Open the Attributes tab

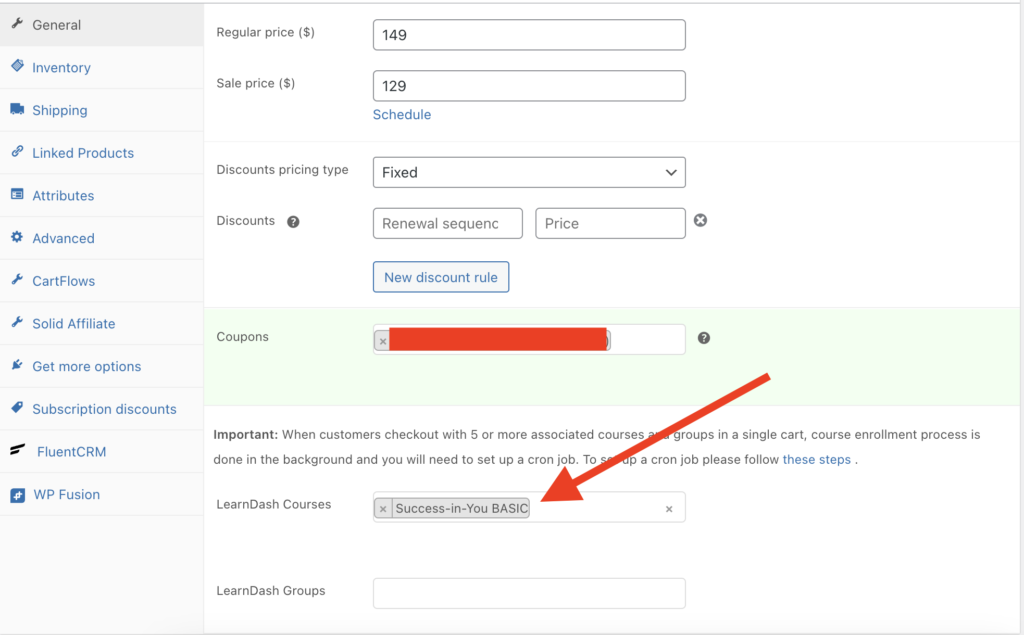[x=63, y=195]
